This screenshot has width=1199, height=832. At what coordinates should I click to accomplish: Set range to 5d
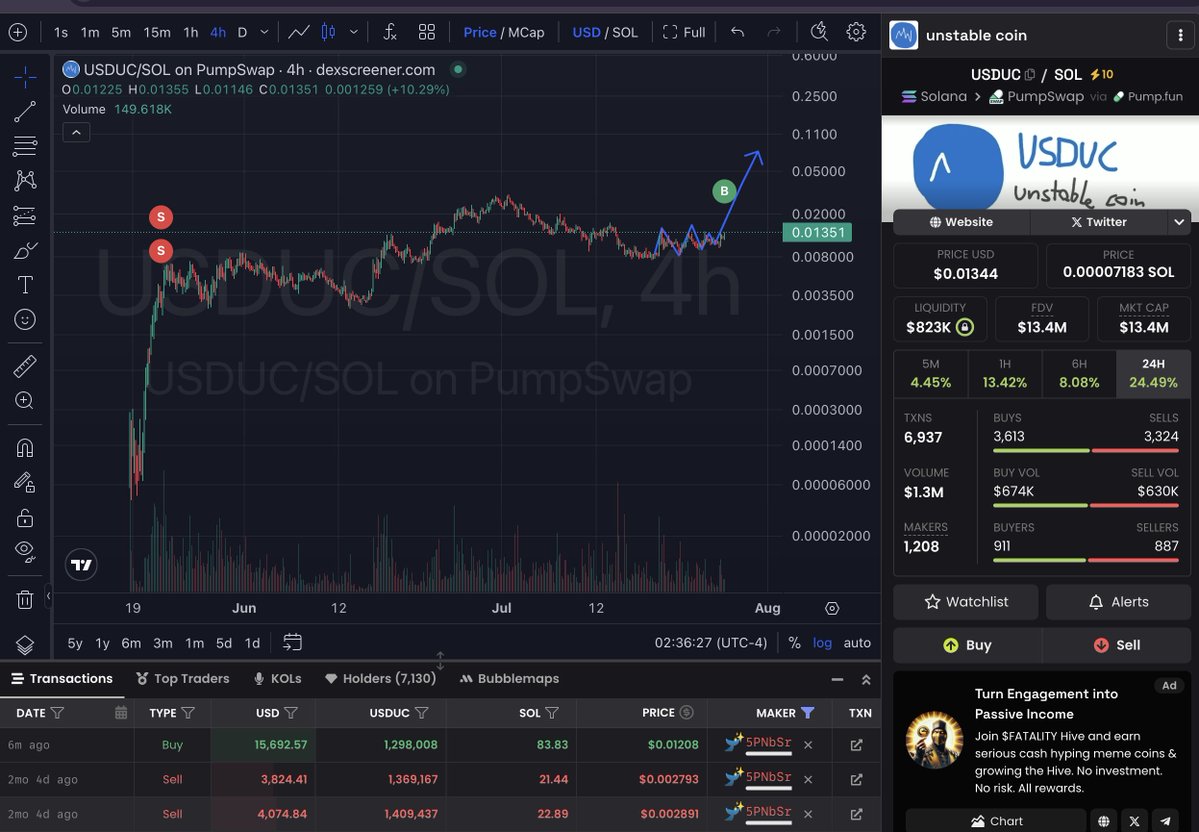click(x=223, y=643)
